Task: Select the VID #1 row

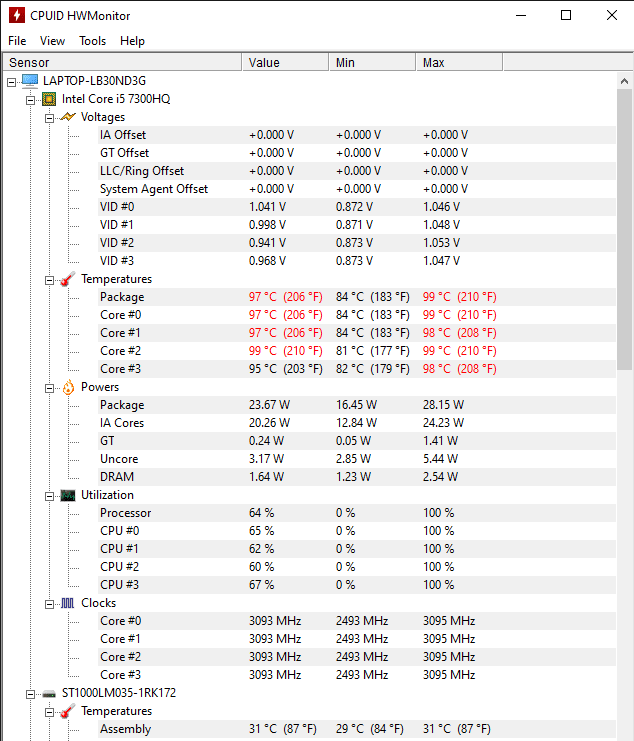Action: 357,225
